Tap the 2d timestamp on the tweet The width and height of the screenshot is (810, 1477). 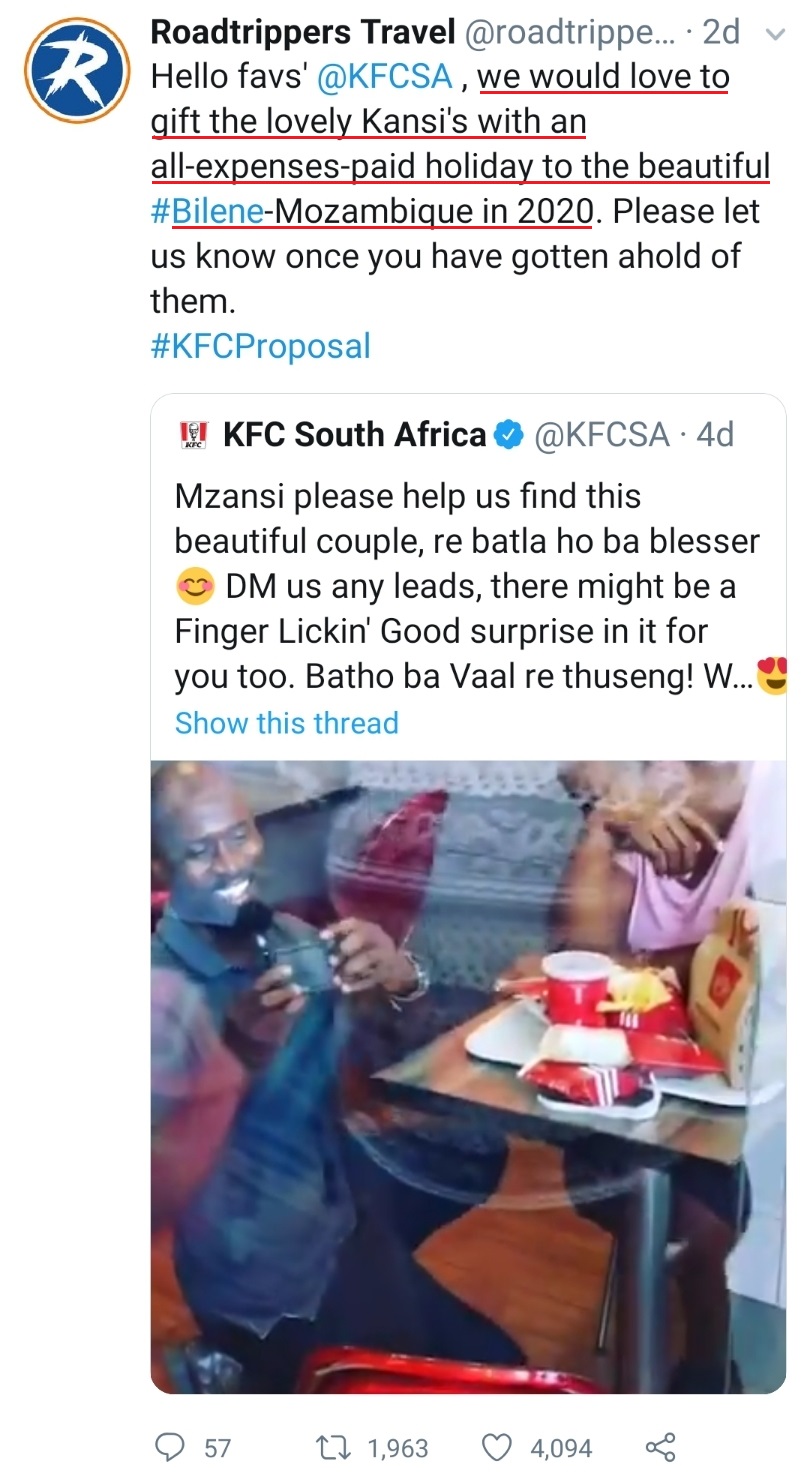pos(722,32)
